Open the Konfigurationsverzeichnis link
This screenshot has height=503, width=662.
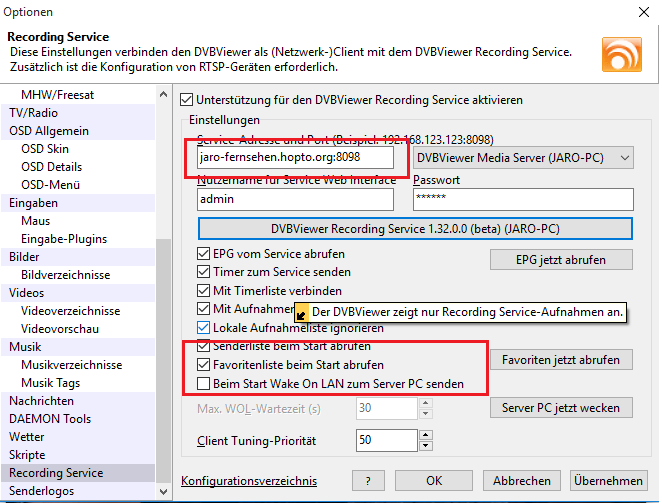coord(249,481)
